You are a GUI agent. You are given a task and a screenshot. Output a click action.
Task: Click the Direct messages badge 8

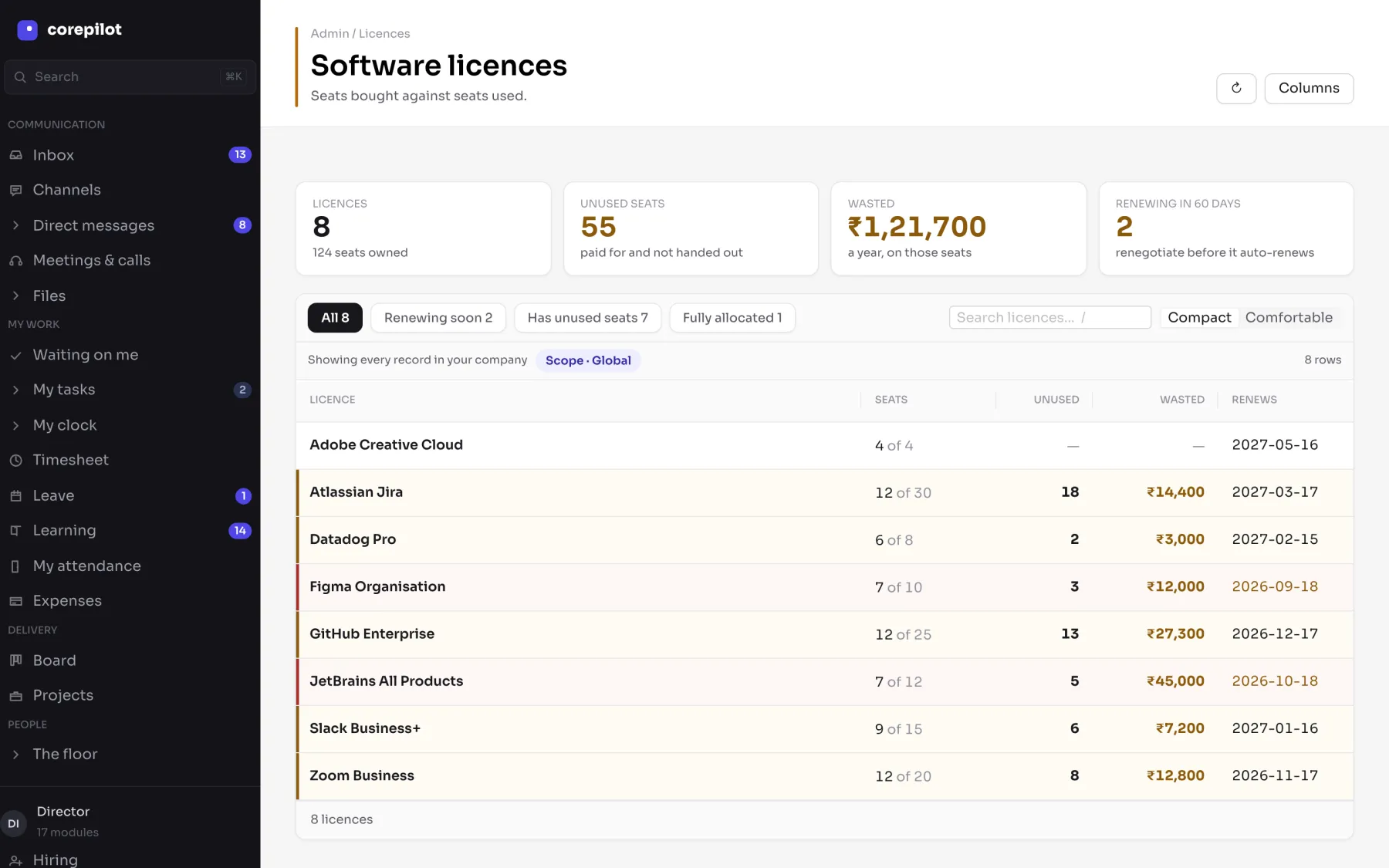(242, 225)
